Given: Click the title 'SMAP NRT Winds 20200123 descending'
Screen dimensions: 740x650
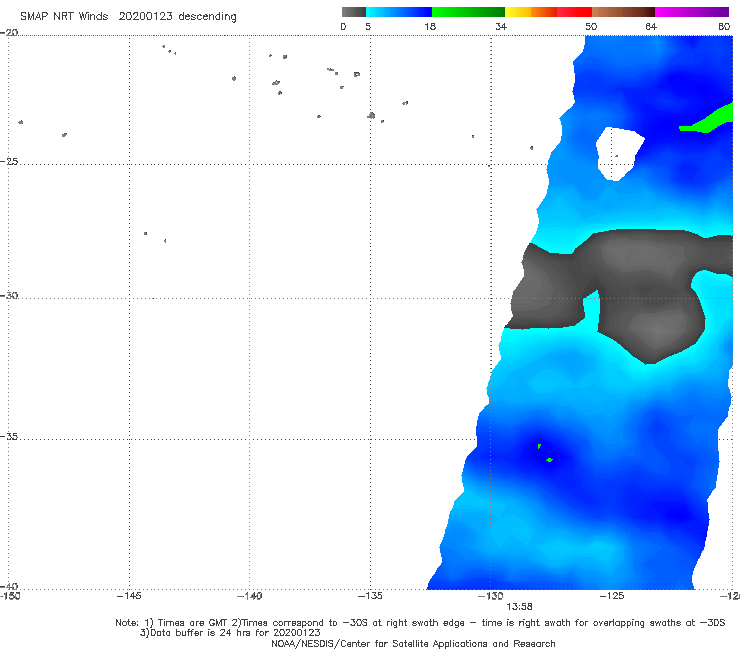Looking at the screenshot, I should (x=128, y=16).
